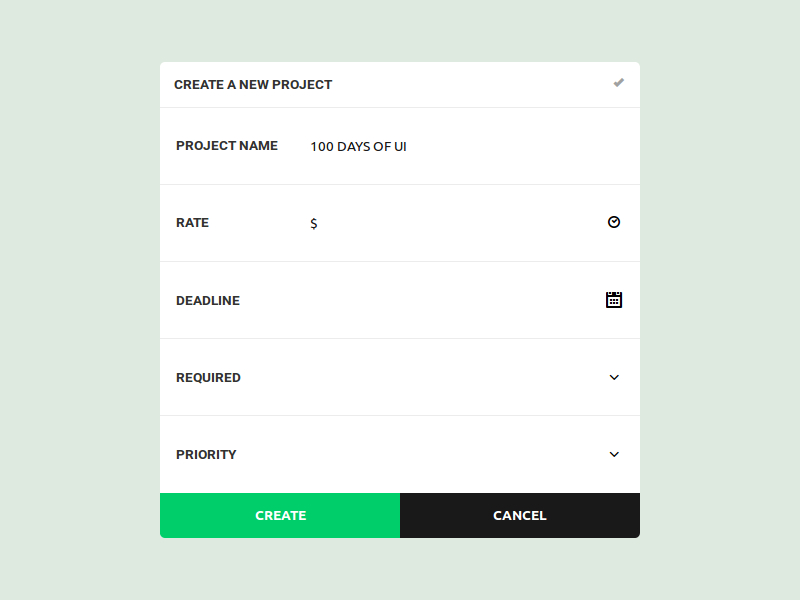The width and height of the screenshot is (800, 600).
Task: Click the project name field "100 DAYS OF UI"
Action: pyautogui.click(x=358, y=146)
